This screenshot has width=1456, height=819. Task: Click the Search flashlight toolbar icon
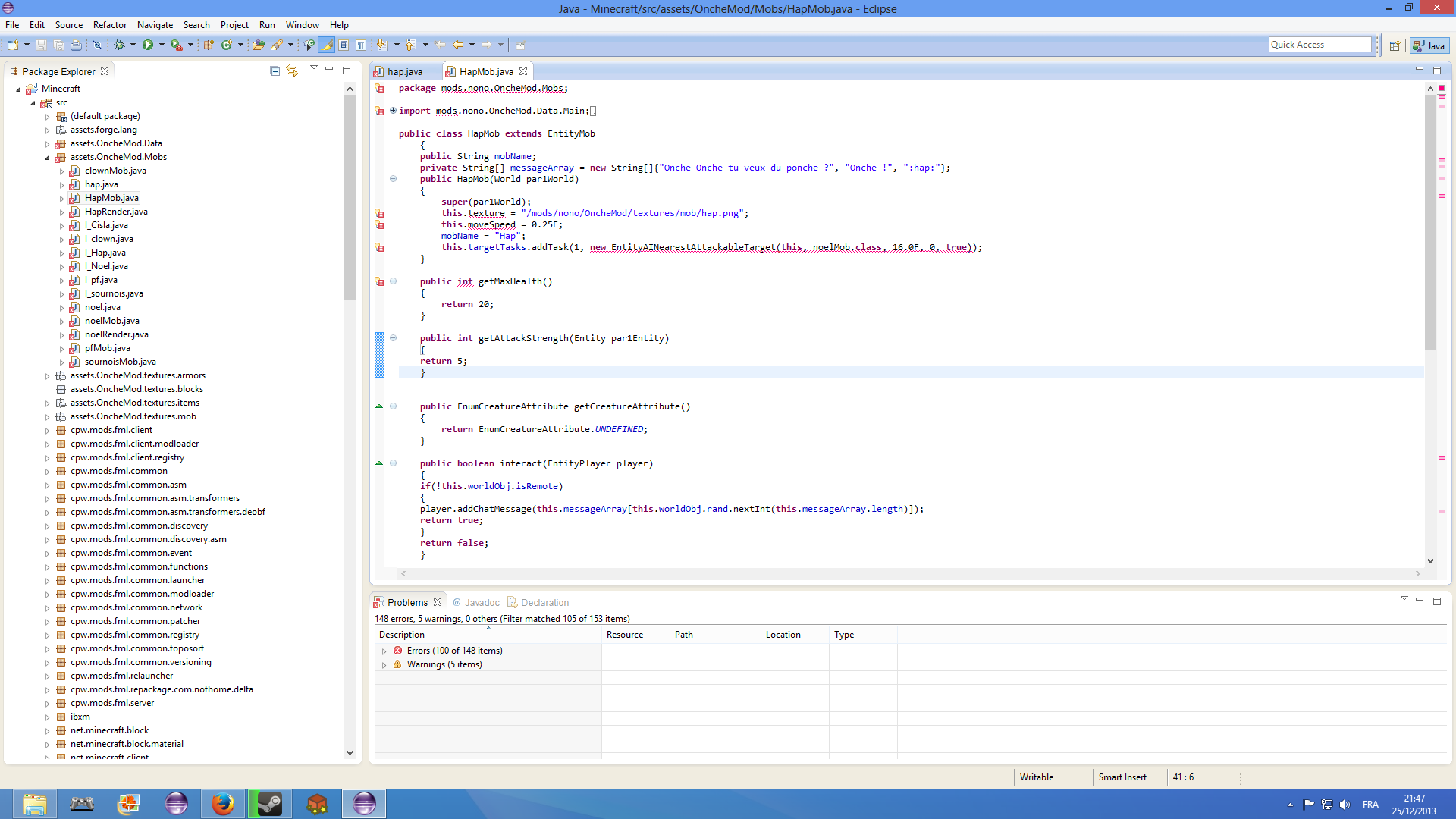point(277,45)
